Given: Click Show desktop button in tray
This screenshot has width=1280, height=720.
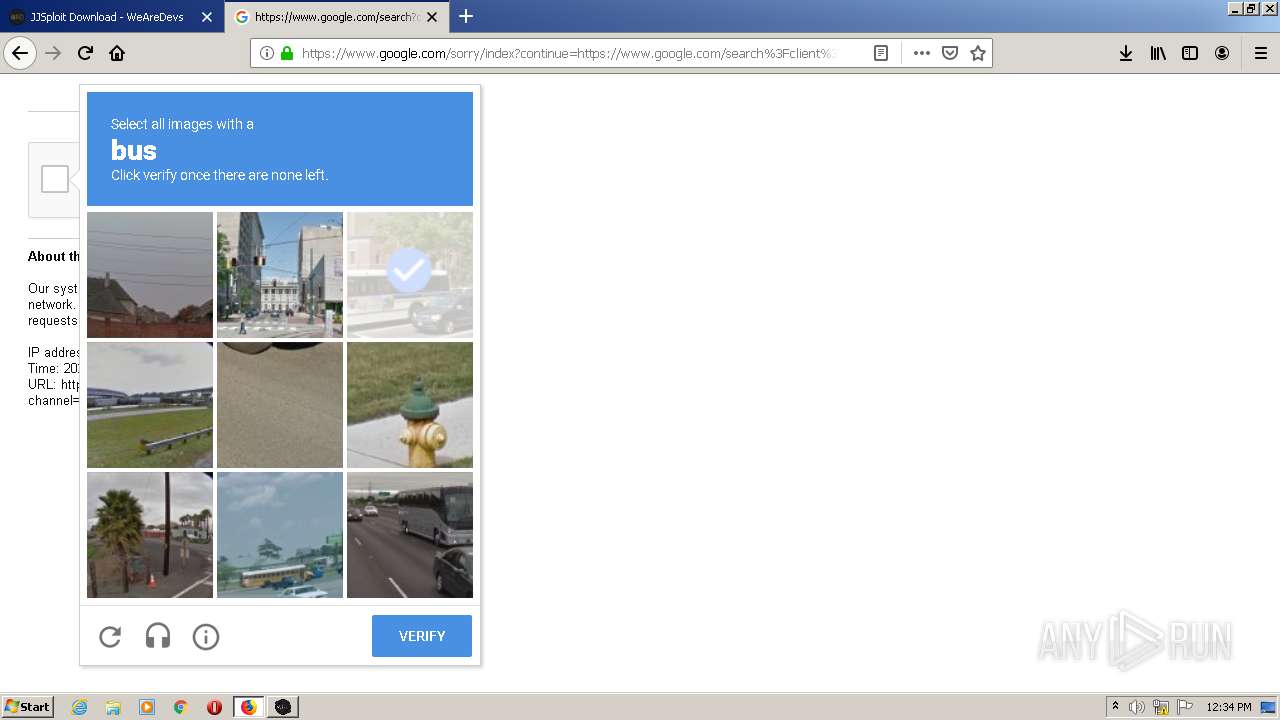Looking at the screenshot, I should 1269,707.
